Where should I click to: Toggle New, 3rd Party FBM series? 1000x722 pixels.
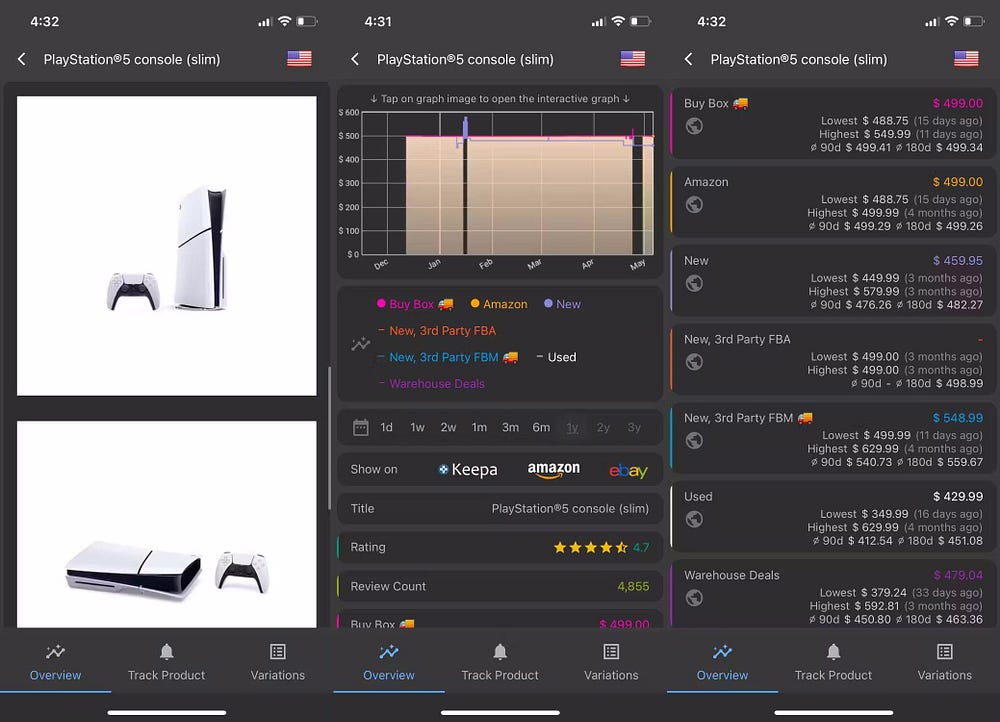448,357
